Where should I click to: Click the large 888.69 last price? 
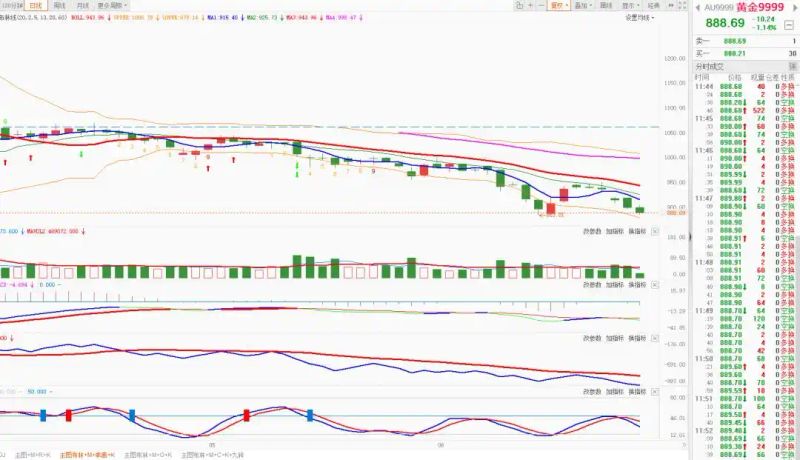pyautogui.click(x=725, y=23)
